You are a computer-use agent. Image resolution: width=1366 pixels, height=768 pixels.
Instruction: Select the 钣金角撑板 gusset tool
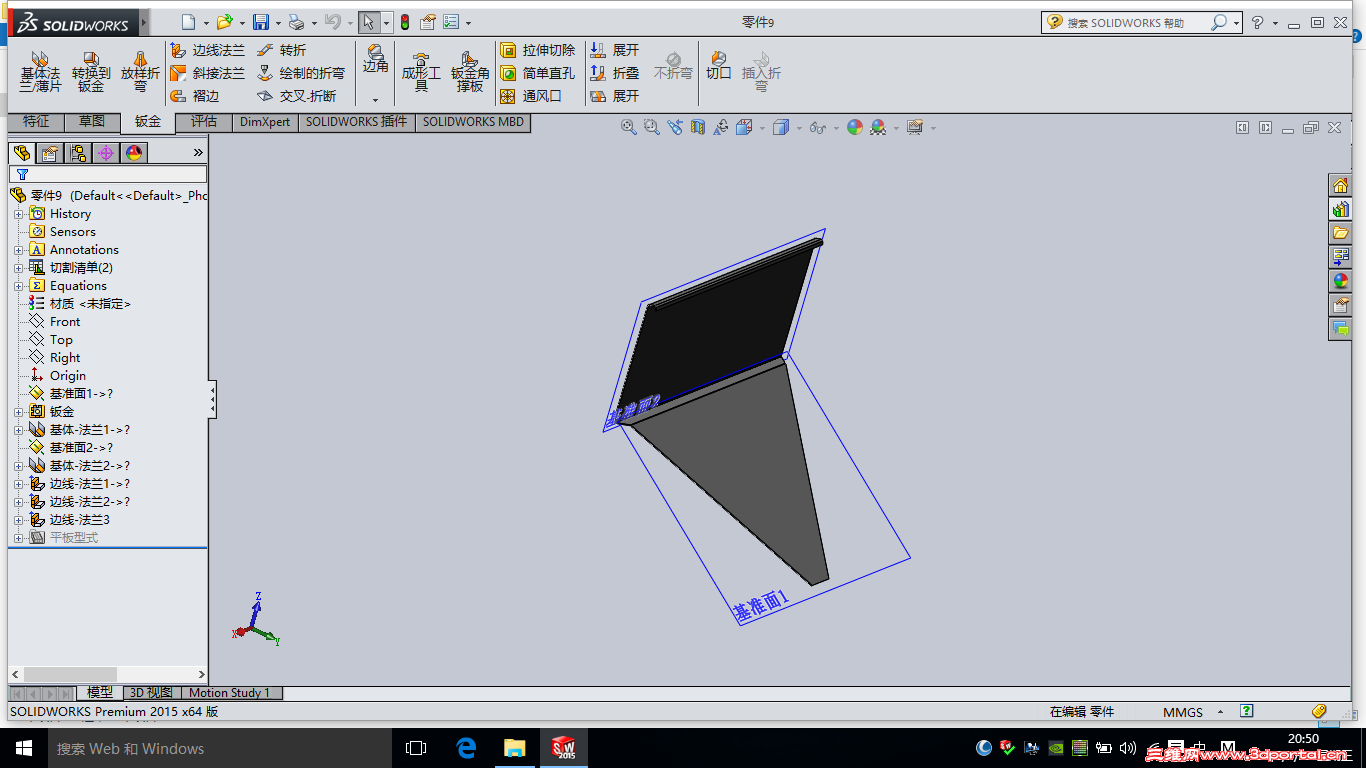pyautogui.click(x=470, y=72)
